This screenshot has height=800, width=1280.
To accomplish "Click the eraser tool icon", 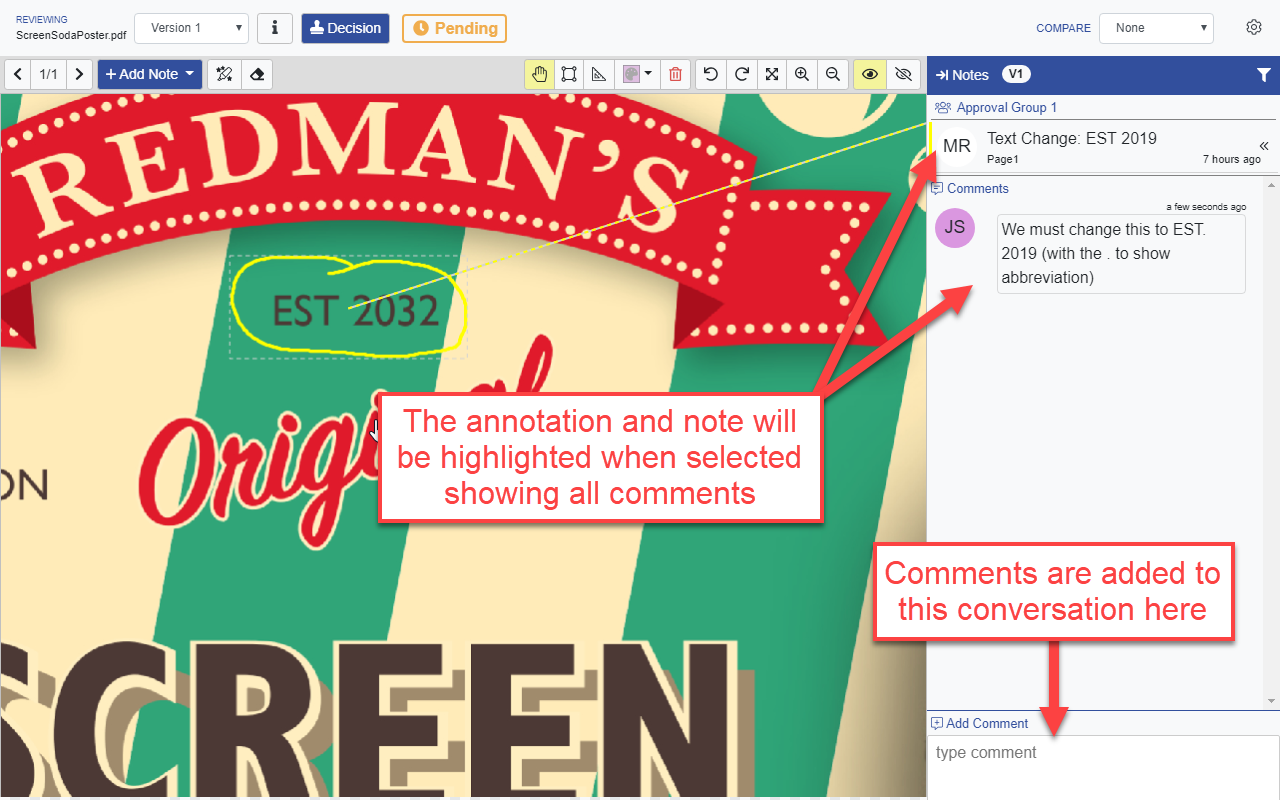I will coord(257,74).
